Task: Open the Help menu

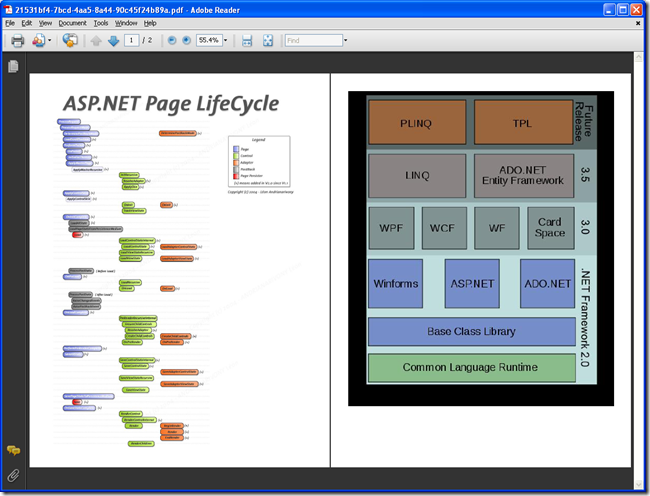Action: coord(150,23)
